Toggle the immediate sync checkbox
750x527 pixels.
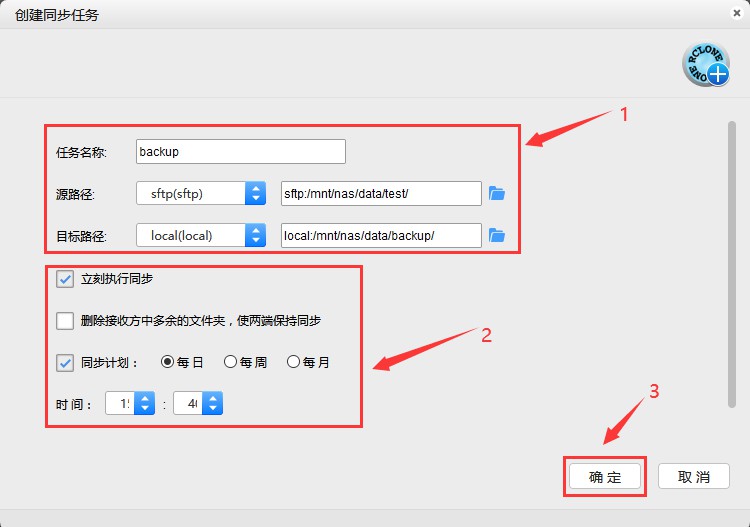coord(65,279)
